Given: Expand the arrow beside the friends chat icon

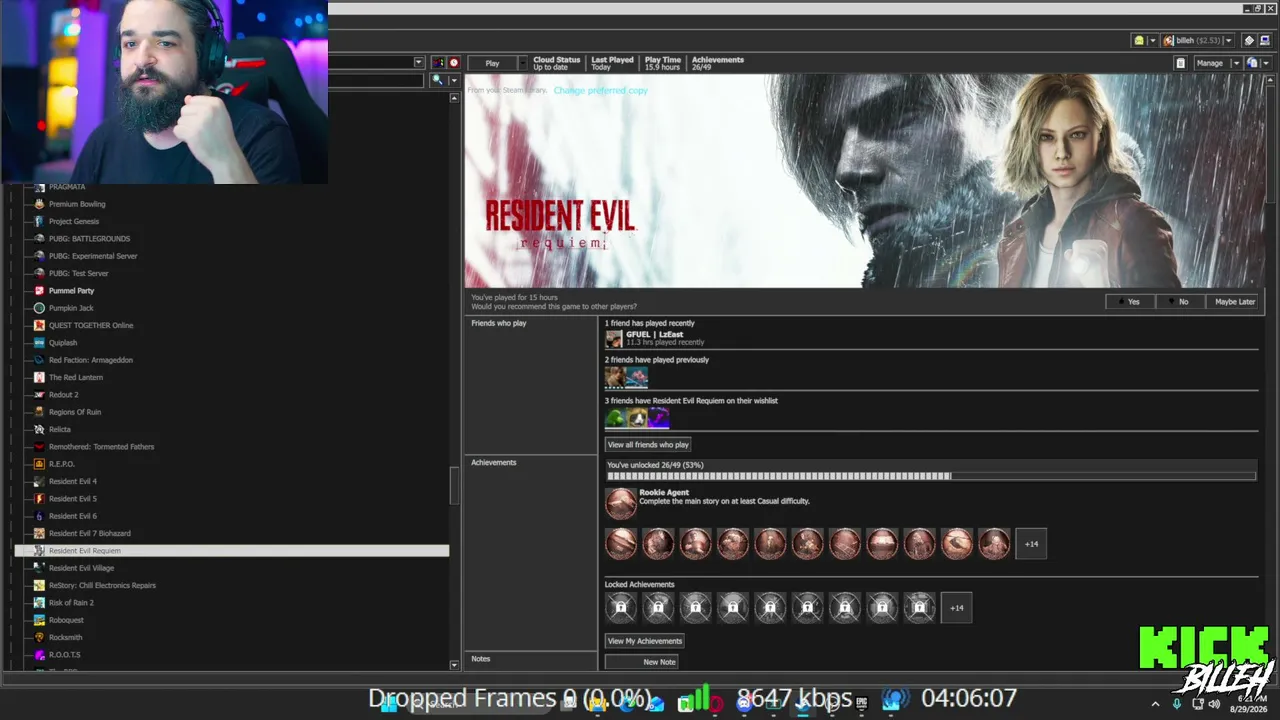Looking at the screenshot, I should pyautogui.click(x=1152, y=40).
